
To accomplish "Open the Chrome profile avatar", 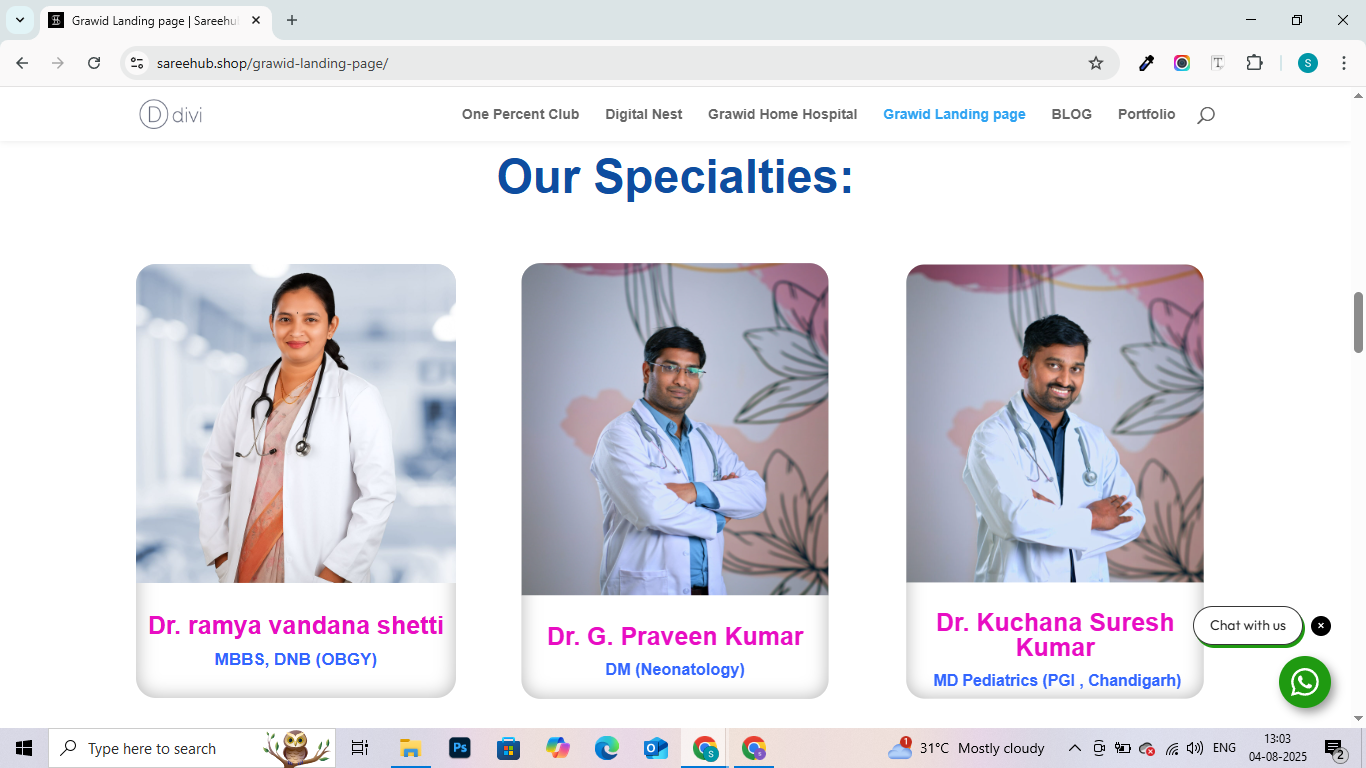I will 1308,63.
